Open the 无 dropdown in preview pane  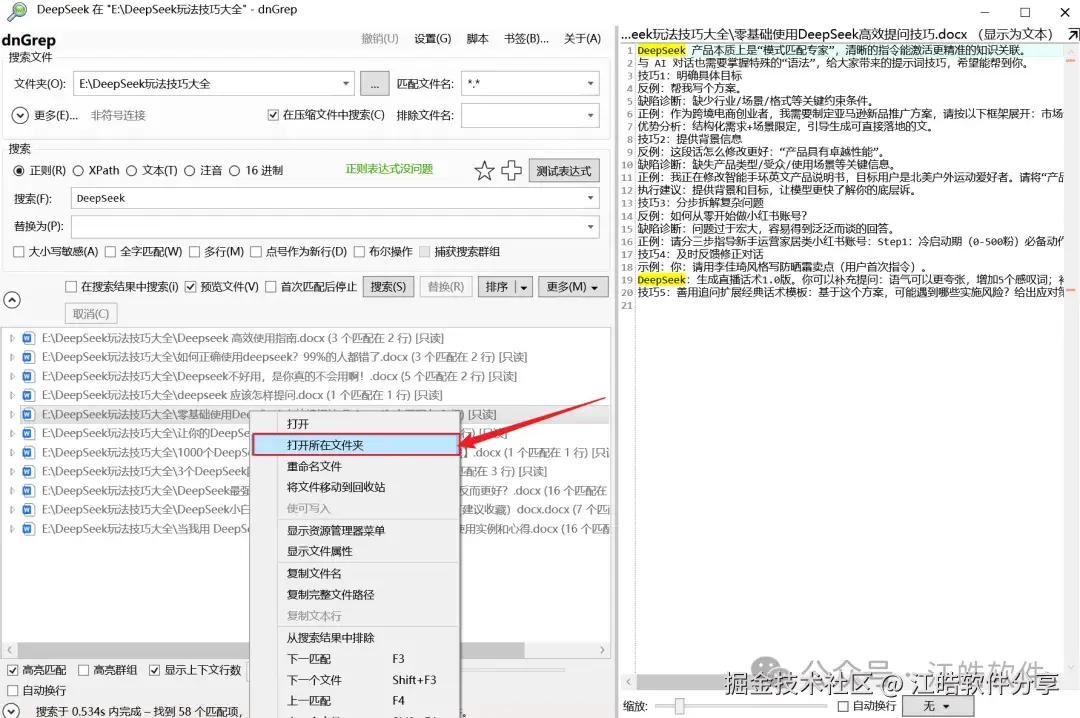[938, 706]
